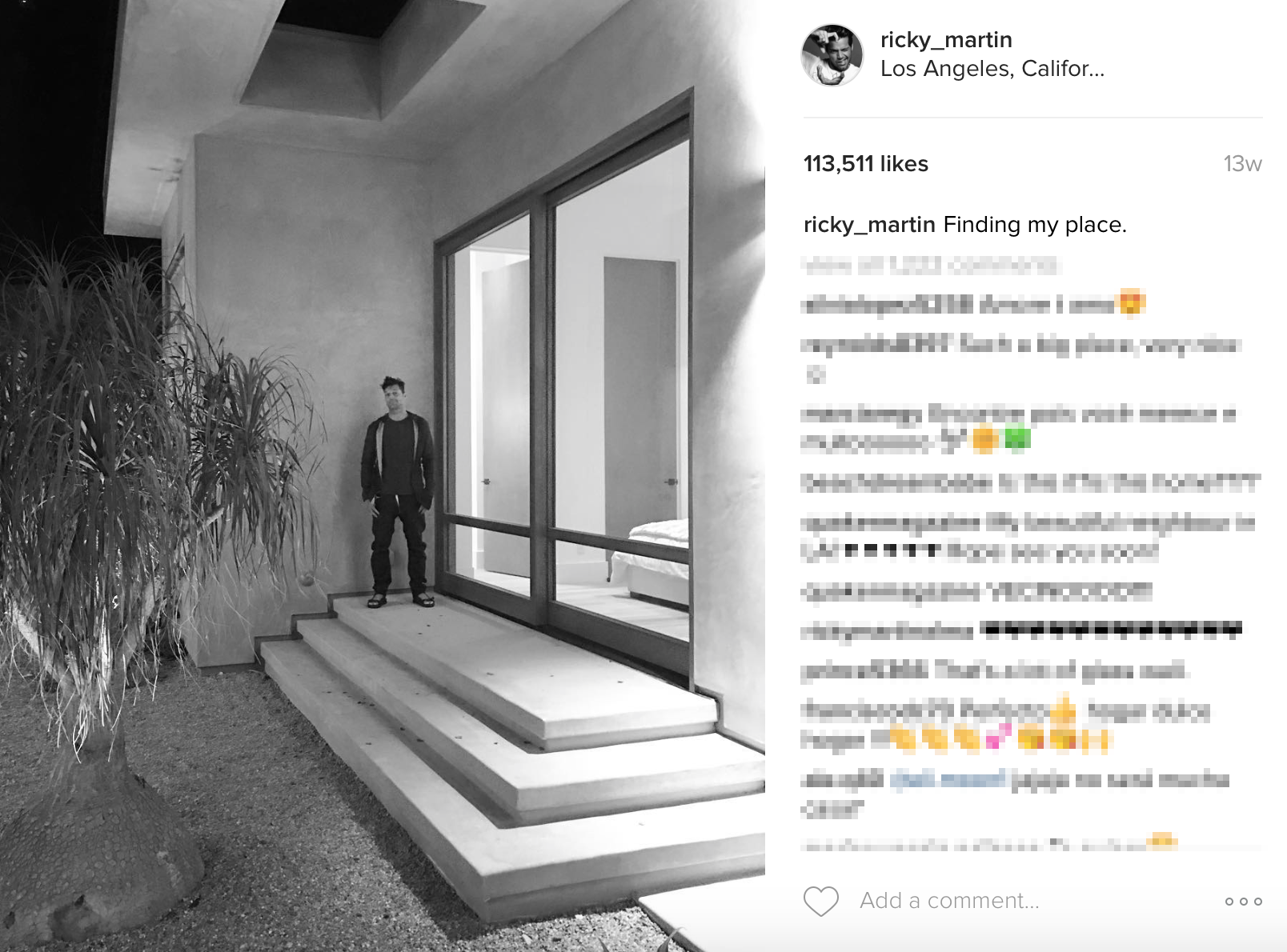Expand the blurred view all comments link

coord(931,265)
